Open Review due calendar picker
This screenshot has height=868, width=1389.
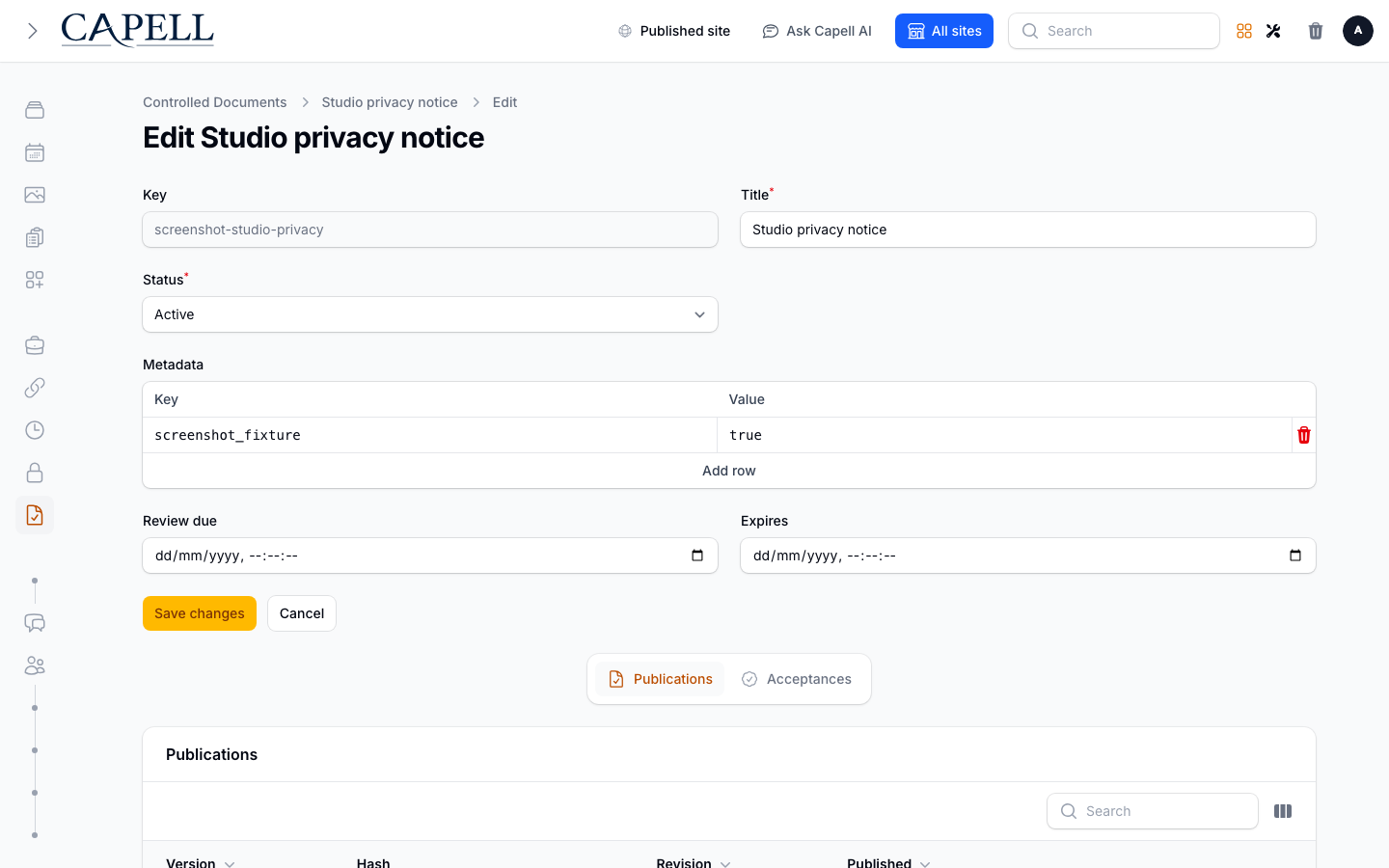click(697, 556)
